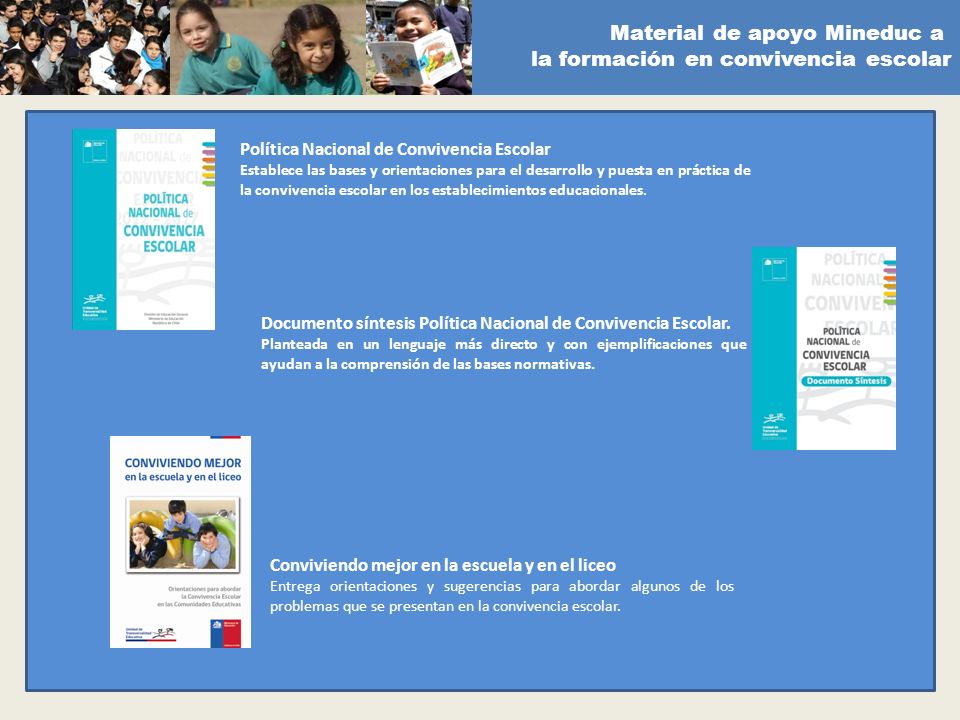Click text 'Planteada en un lenguaje más directo'

click(x=399, y=344)
